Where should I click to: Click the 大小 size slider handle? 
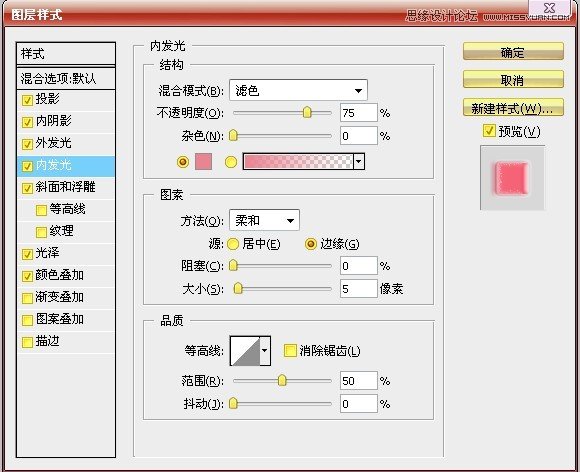[238, 289]
